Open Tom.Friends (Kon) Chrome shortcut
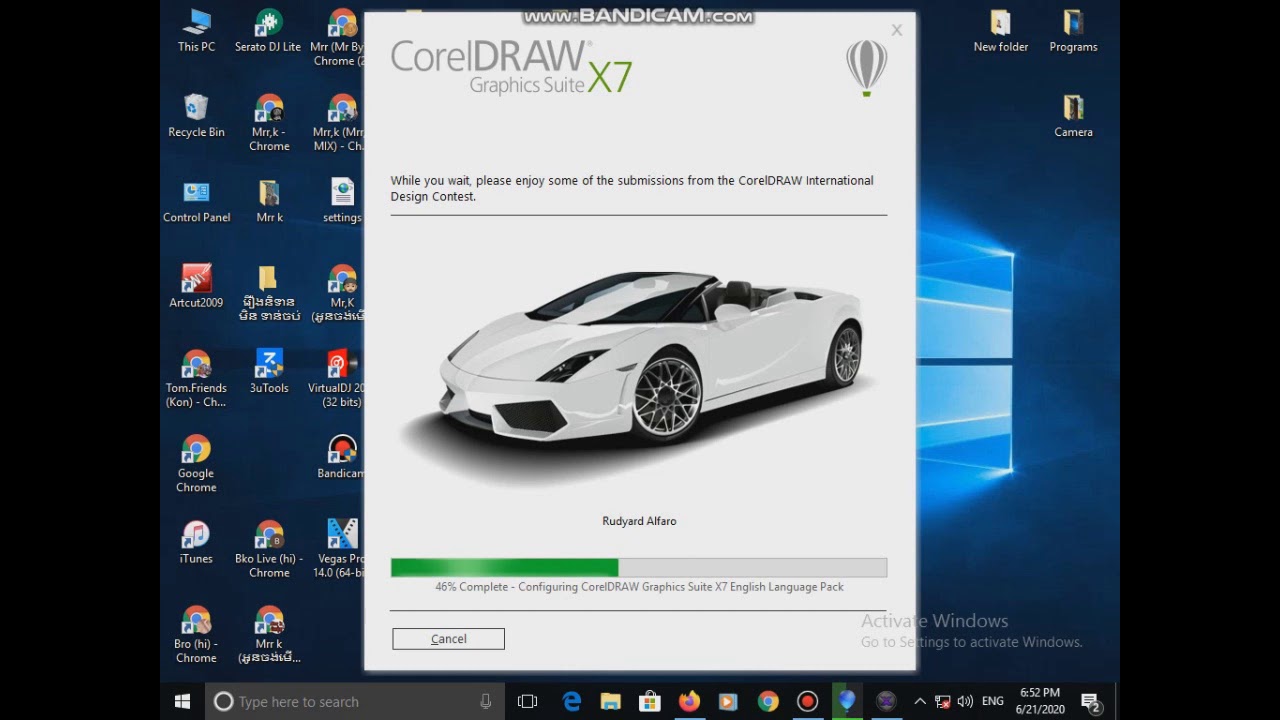Screen dimensions: 1280x720 coord(196,379)
